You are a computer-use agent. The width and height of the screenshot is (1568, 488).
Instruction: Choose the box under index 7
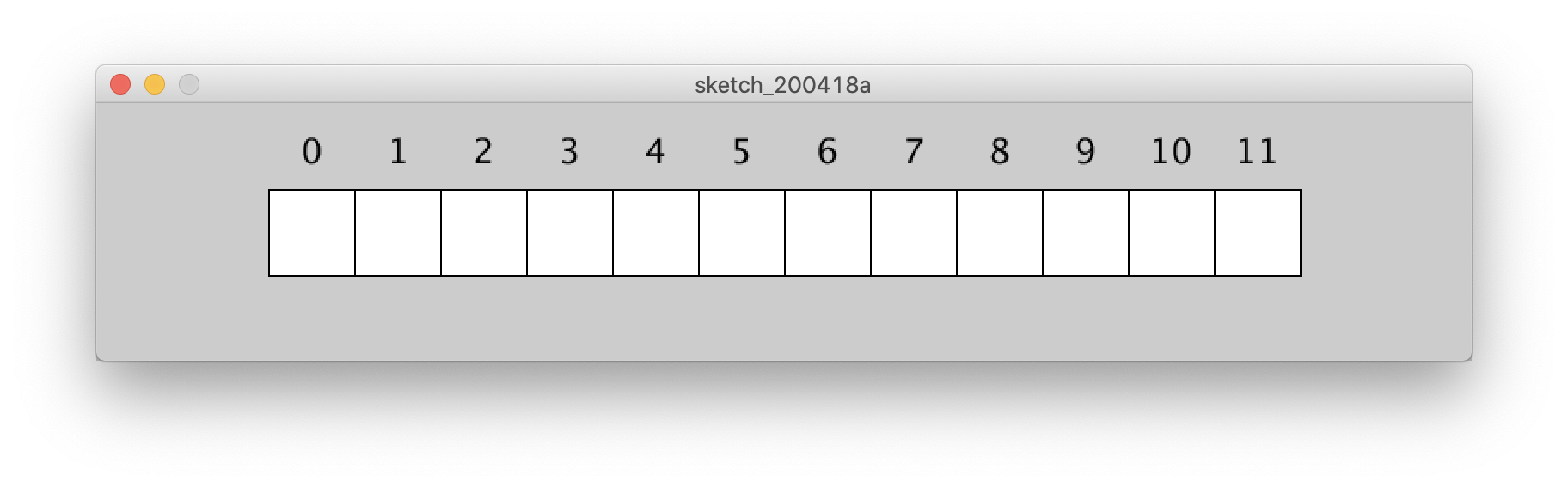pos(914,233)
